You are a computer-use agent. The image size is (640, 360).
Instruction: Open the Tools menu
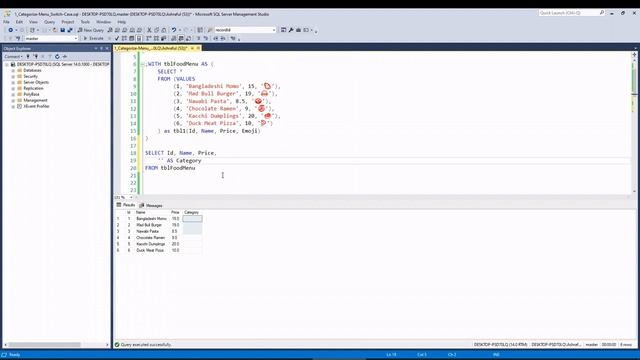tap(85, 22)
